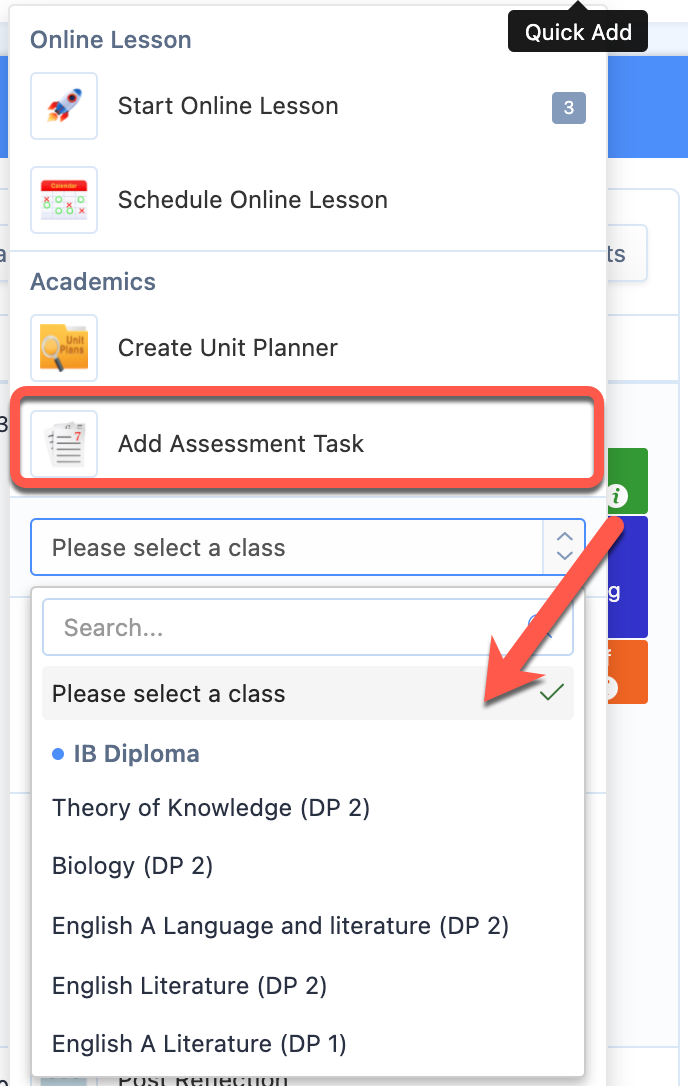Click the calendar icon for Schedule Online Lesson
Viewport: 688px width, 1086px height.
[x=64, y=200]
